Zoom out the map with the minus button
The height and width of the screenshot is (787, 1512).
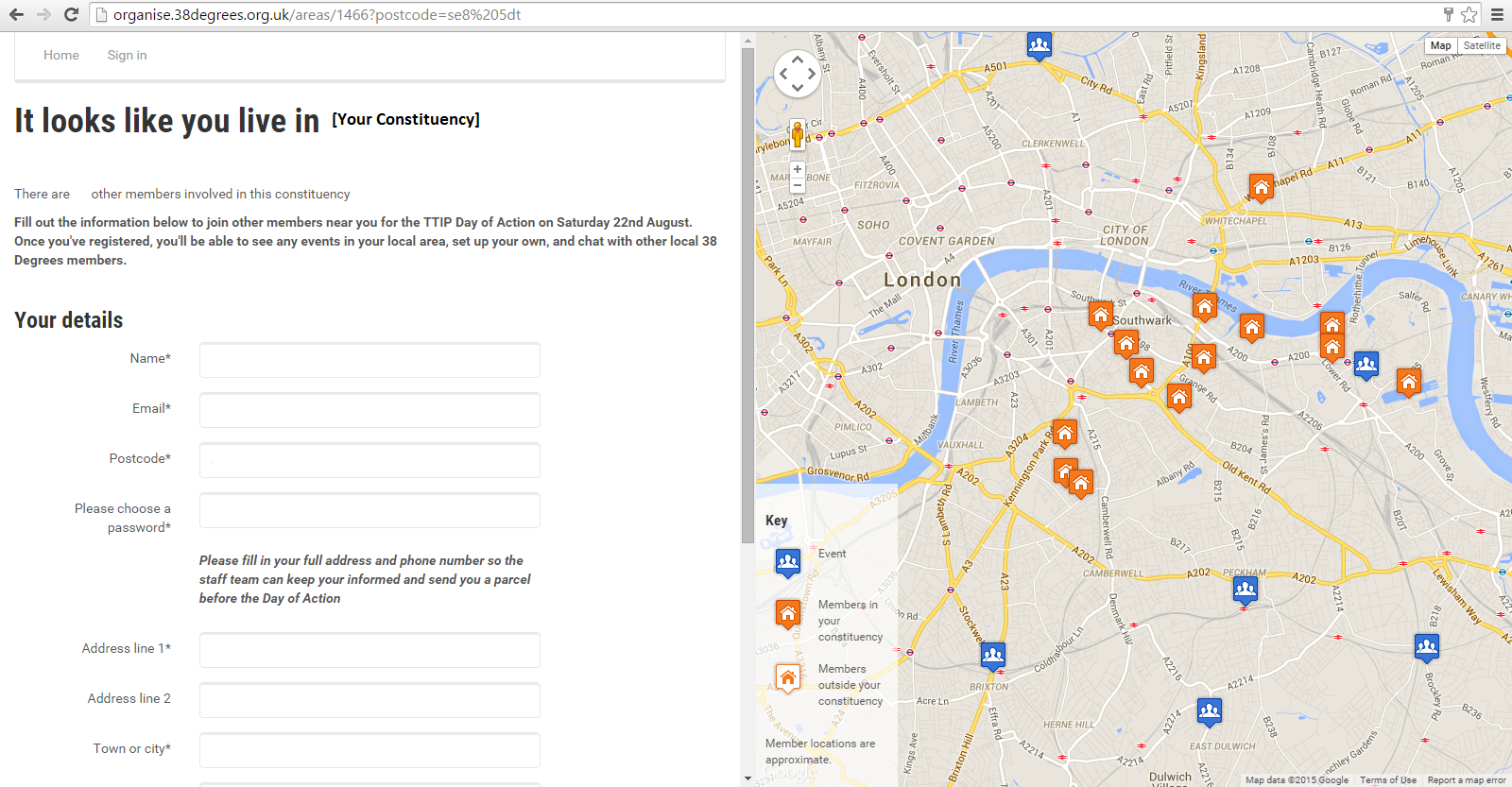tap(798, 186)
